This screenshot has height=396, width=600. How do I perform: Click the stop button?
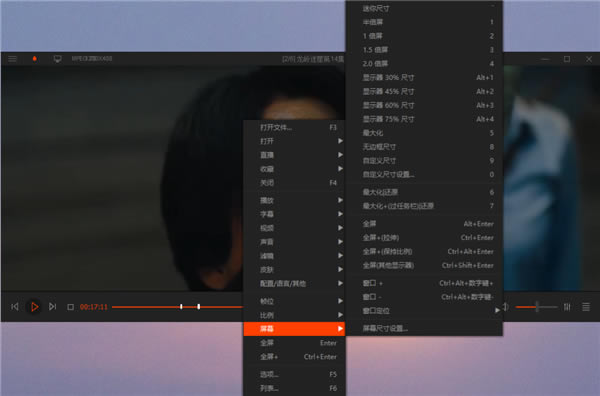pos(70,307)
